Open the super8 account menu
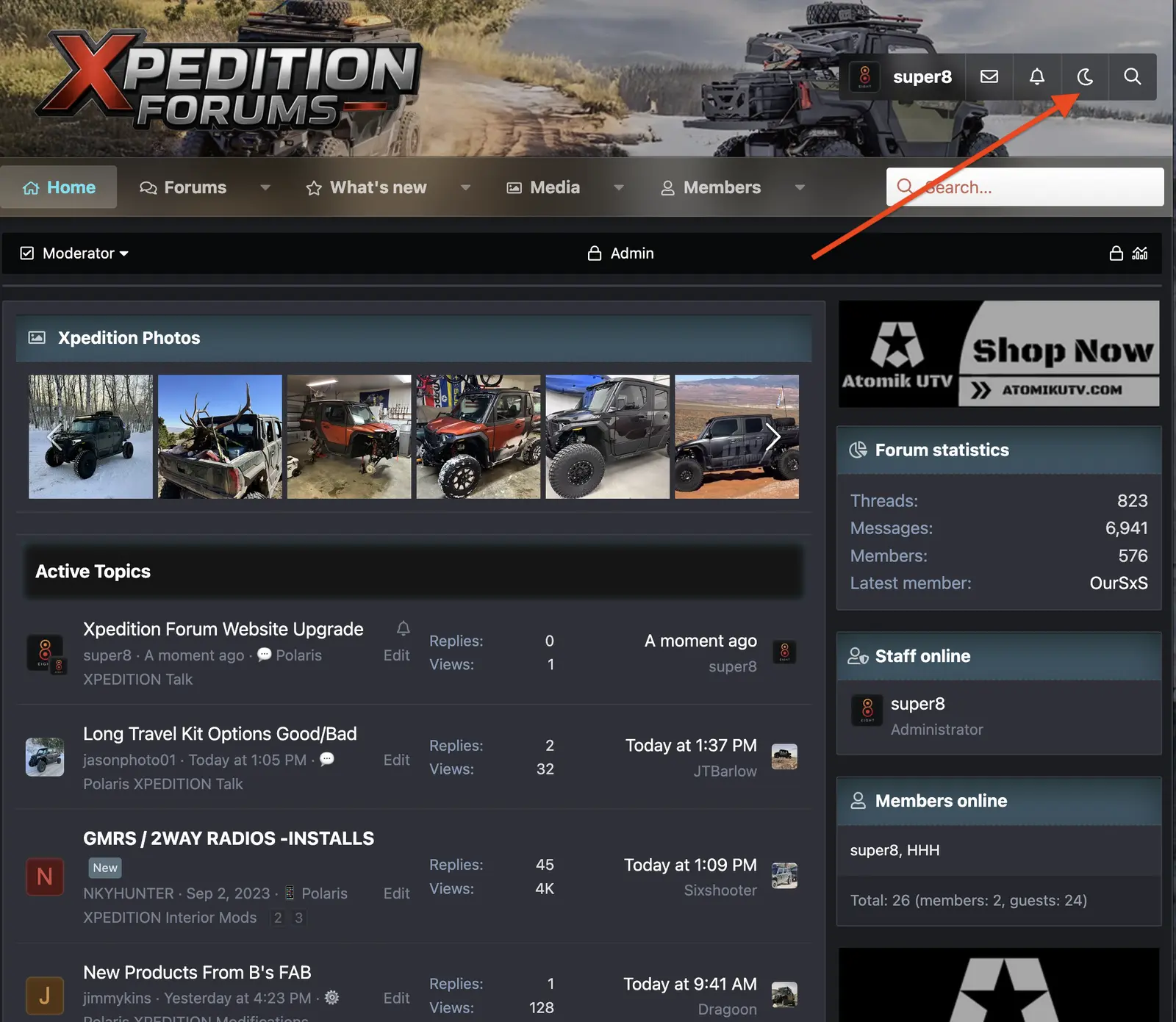Screen dimensions: 1176x1022 (x=903, y=76)
